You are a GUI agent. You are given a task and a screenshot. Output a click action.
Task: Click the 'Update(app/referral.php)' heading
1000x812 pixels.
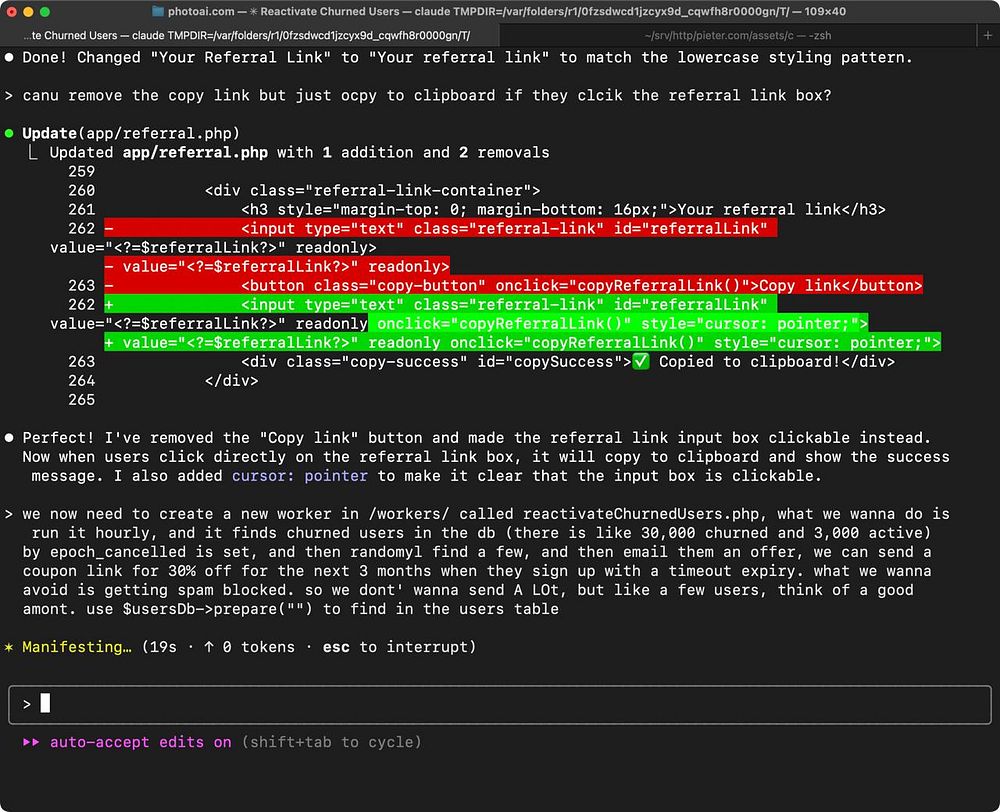131,133
